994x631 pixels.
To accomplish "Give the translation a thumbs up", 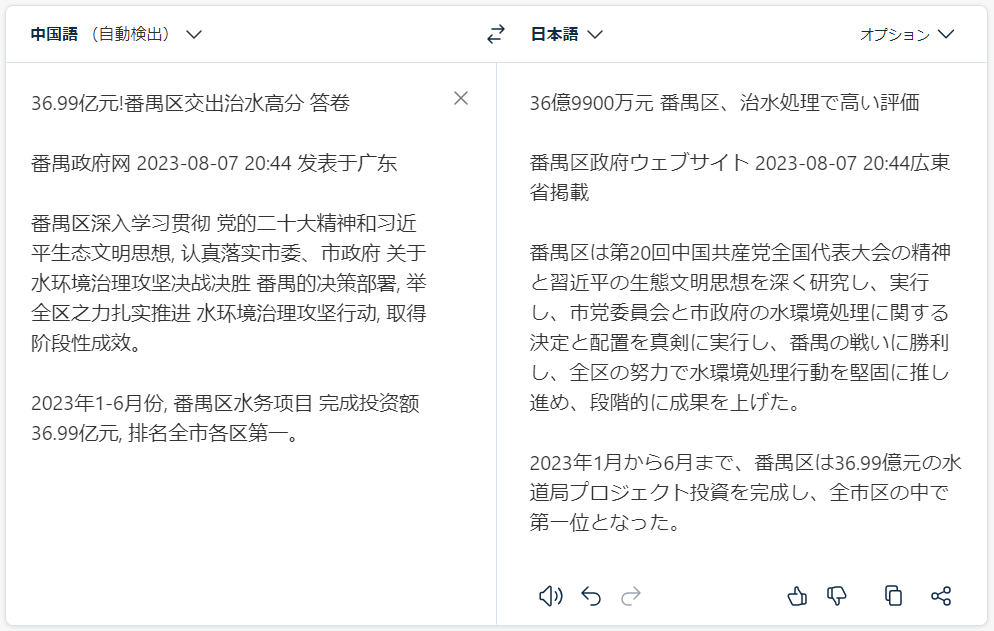I will click(x=797, y=596).
